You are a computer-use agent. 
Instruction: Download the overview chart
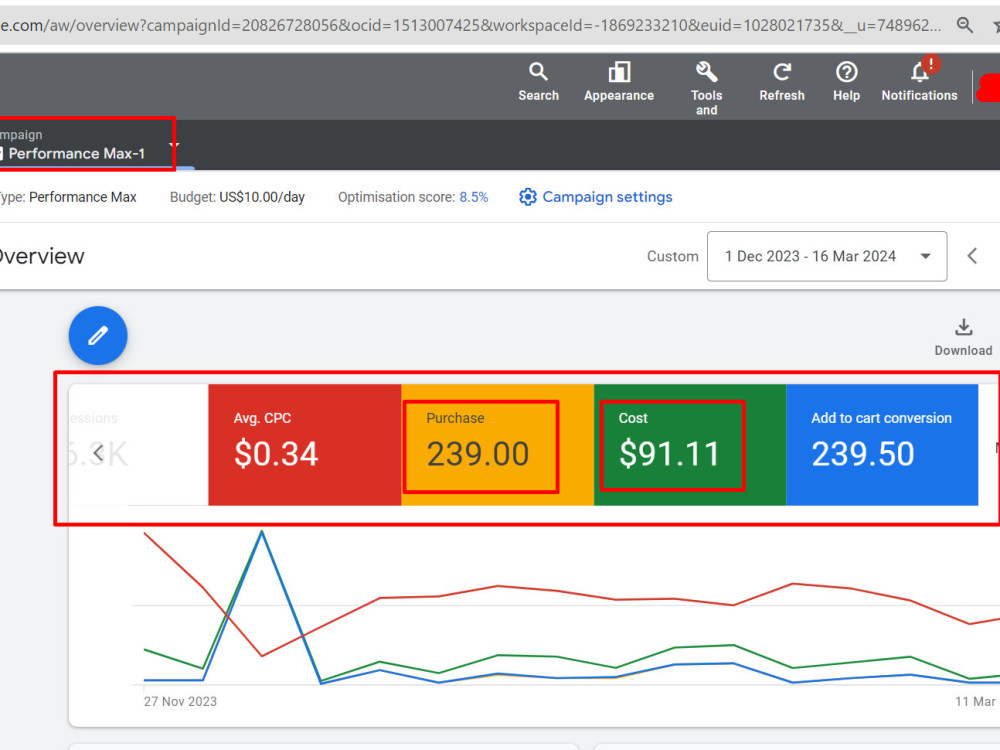pos(963,338)
